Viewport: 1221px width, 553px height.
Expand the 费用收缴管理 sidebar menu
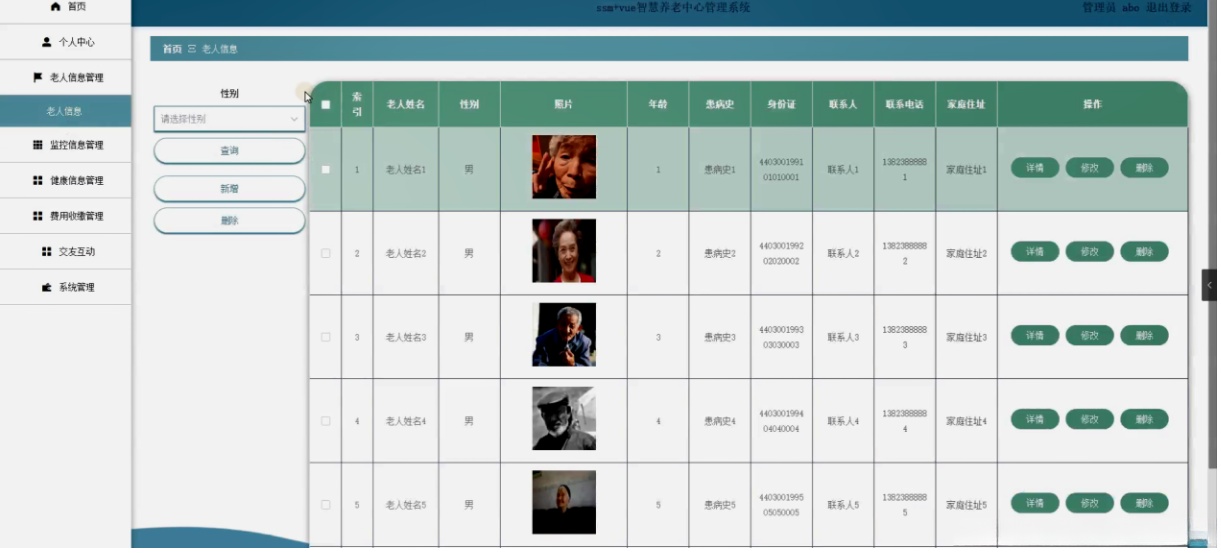pyautogui.click(x=66, y=216)
